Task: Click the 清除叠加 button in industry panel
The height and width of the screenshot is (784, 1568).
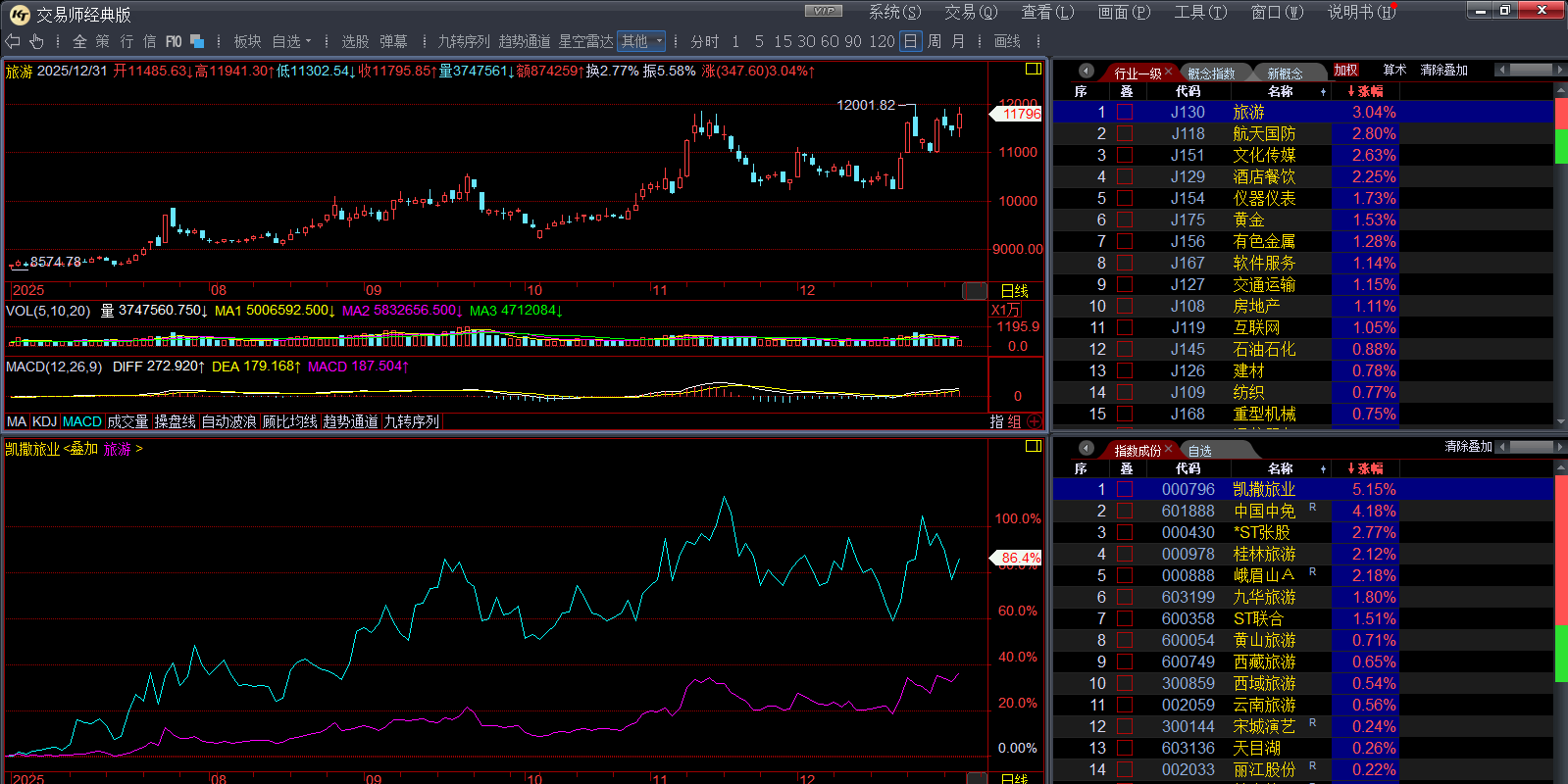Action: [x=1443, y=70]
